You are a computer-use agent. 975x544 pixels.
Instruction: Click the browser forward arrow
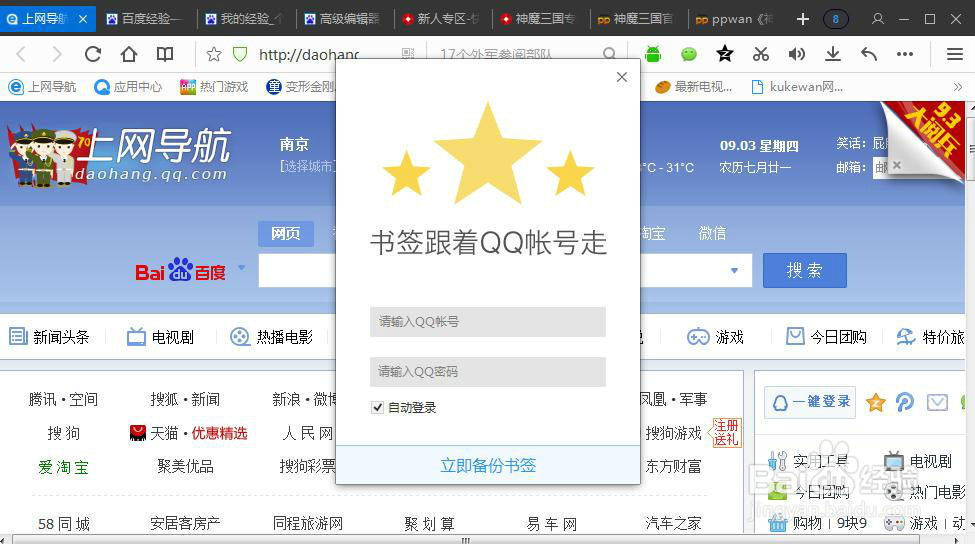click(x=57, y=55)
